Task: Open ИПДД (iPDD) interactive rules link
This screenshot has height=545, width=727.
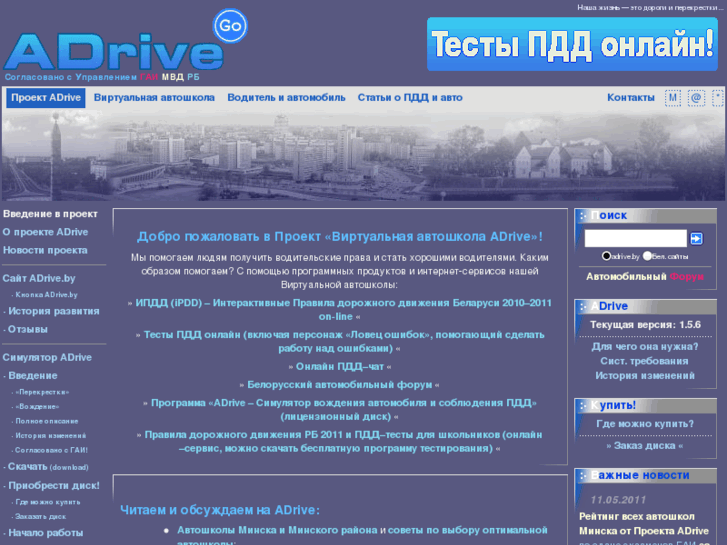Action: [343, 310]
